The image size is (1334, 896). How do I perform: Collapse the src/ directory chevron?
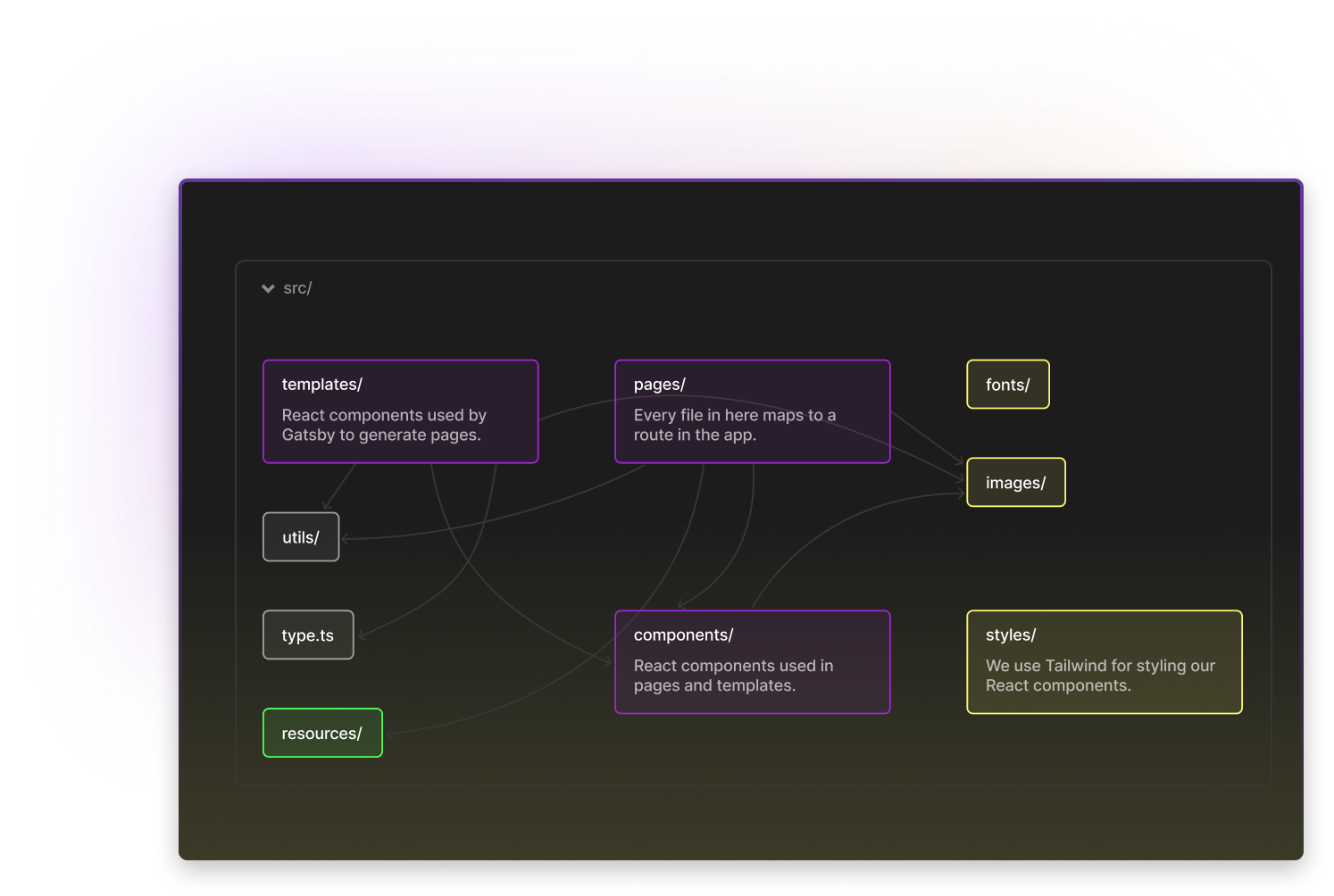tap(268, 287)
